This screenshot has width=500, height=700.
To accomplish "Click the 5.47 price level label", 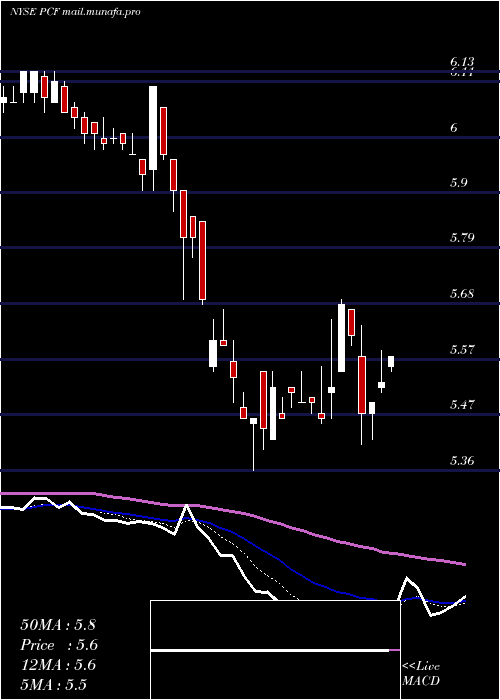I will pos(462,405).
